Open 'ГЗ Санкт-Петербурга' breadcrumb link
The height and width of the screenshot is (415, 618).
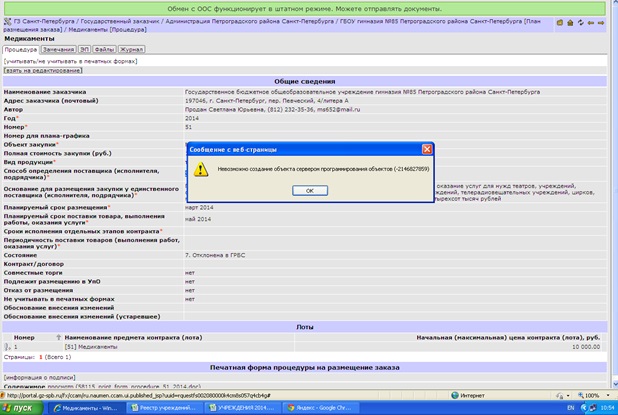click(44, 21)
